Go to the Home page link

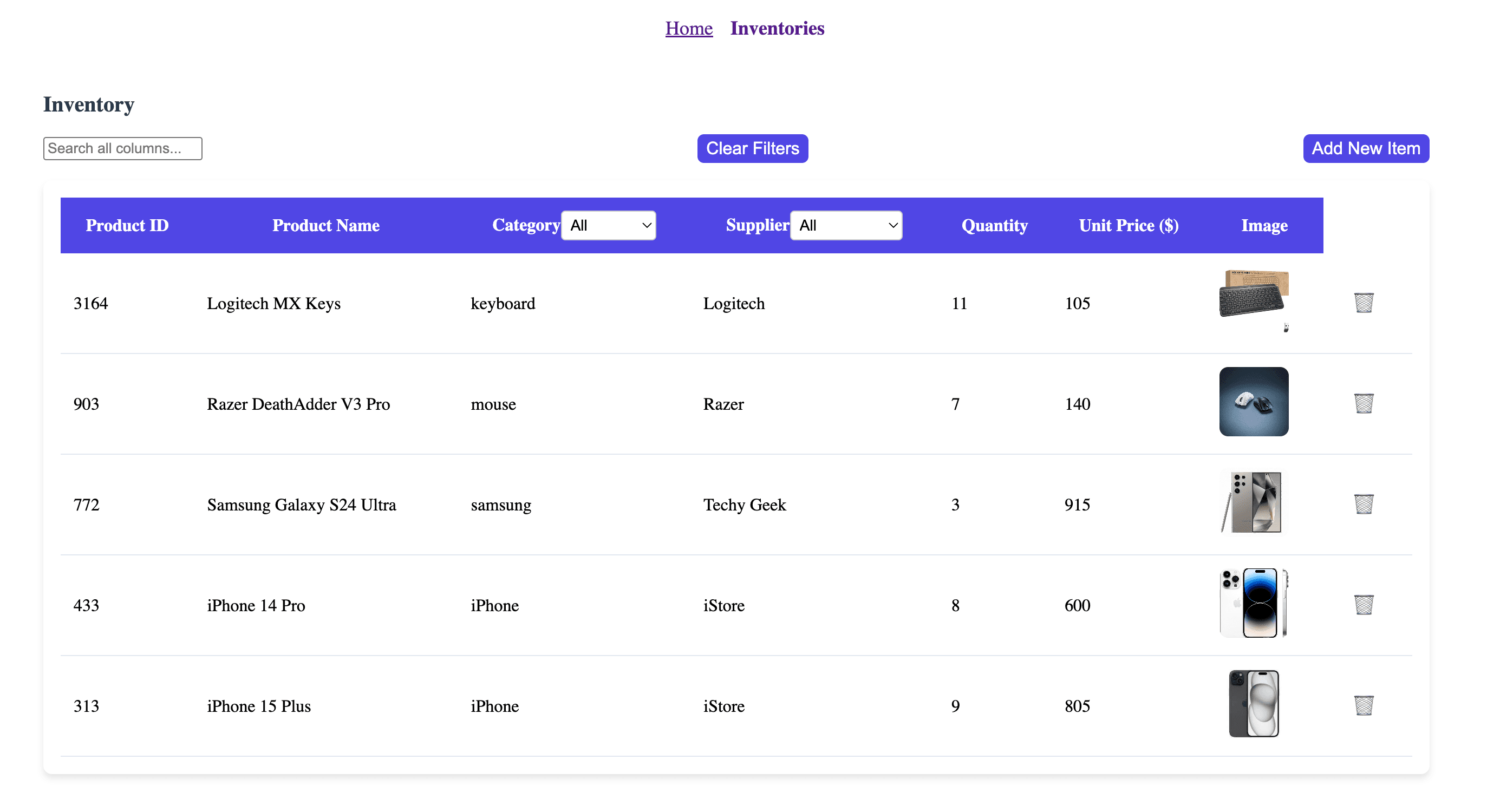[689, 28]
